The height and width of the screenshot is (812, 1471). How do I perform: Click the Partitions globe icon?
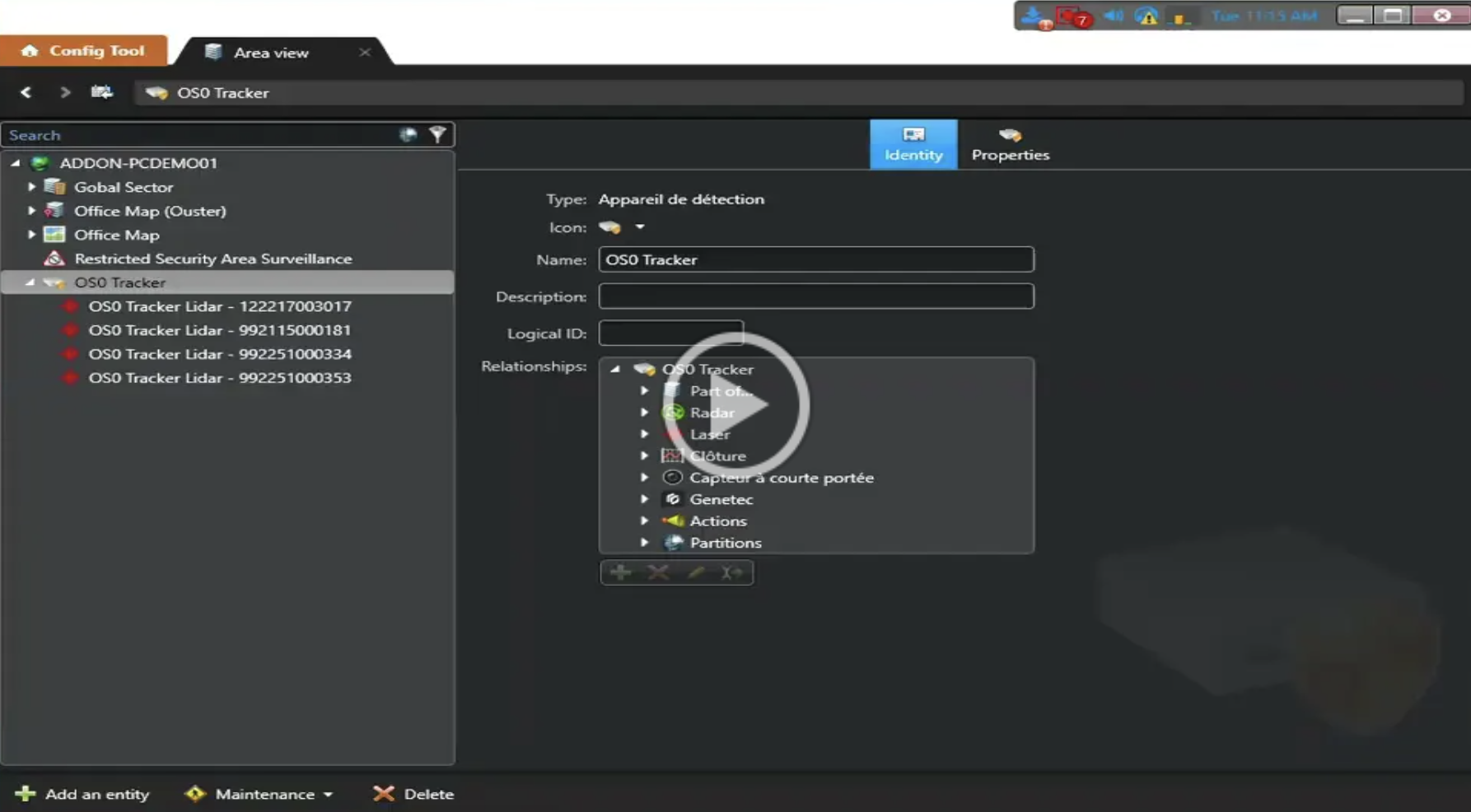673,543
